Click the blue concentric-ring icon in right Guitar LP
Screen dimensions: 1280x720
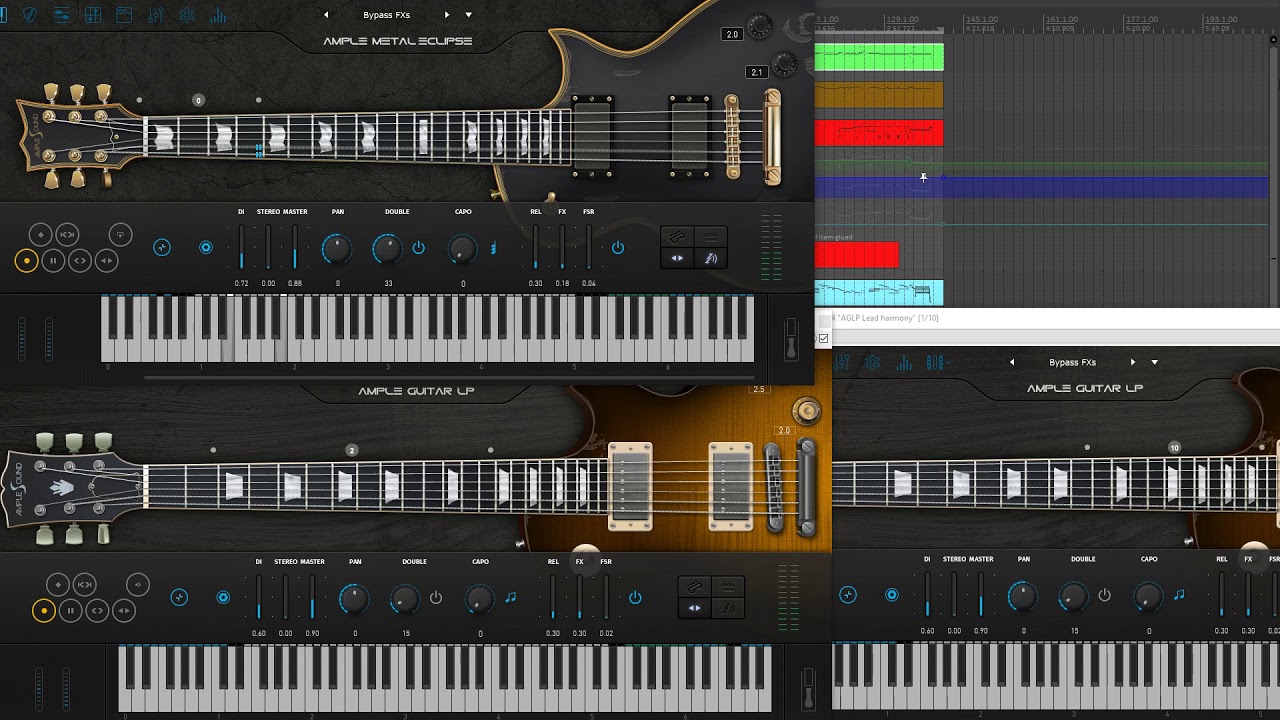tap(892, 595)
